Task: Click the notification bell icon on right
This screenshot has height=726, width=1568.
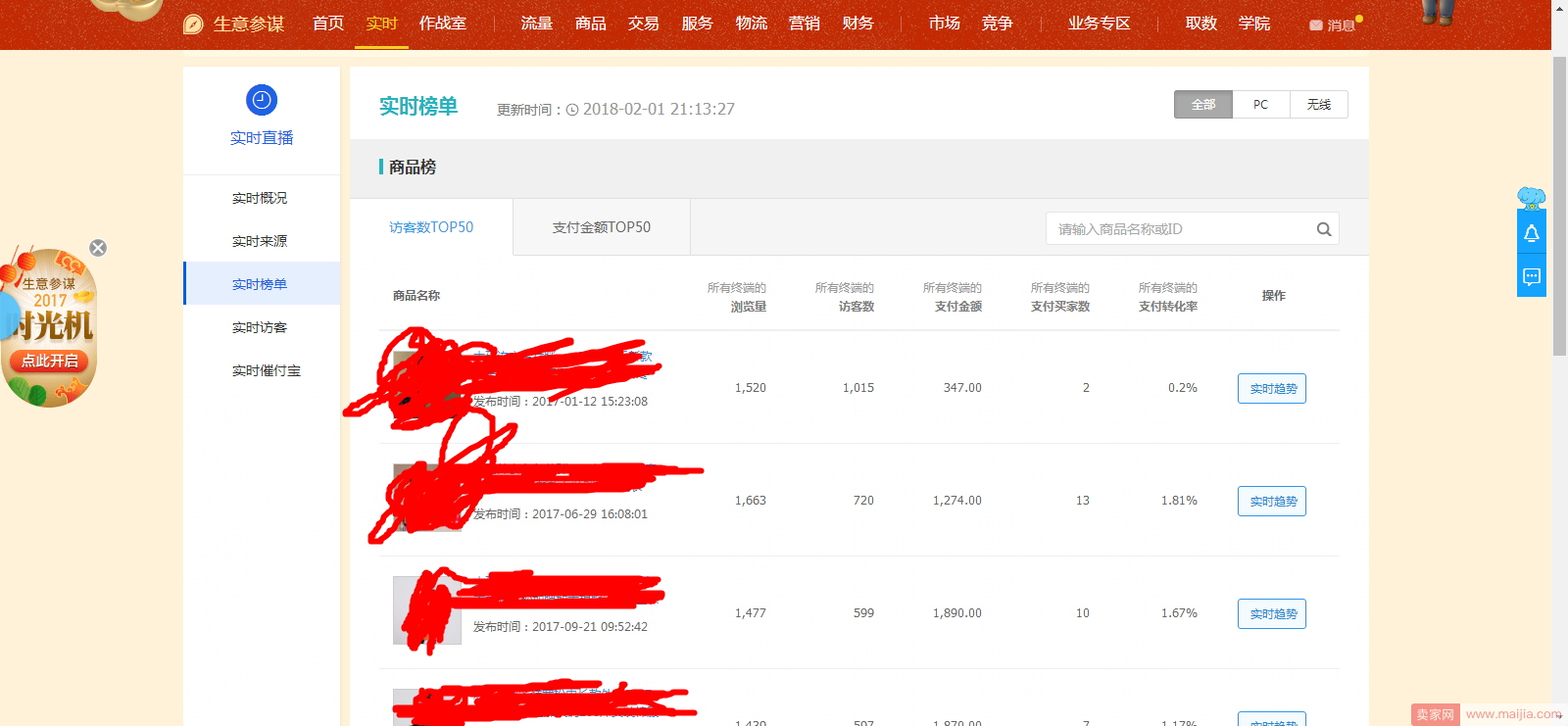Action: coord(1532,233)
